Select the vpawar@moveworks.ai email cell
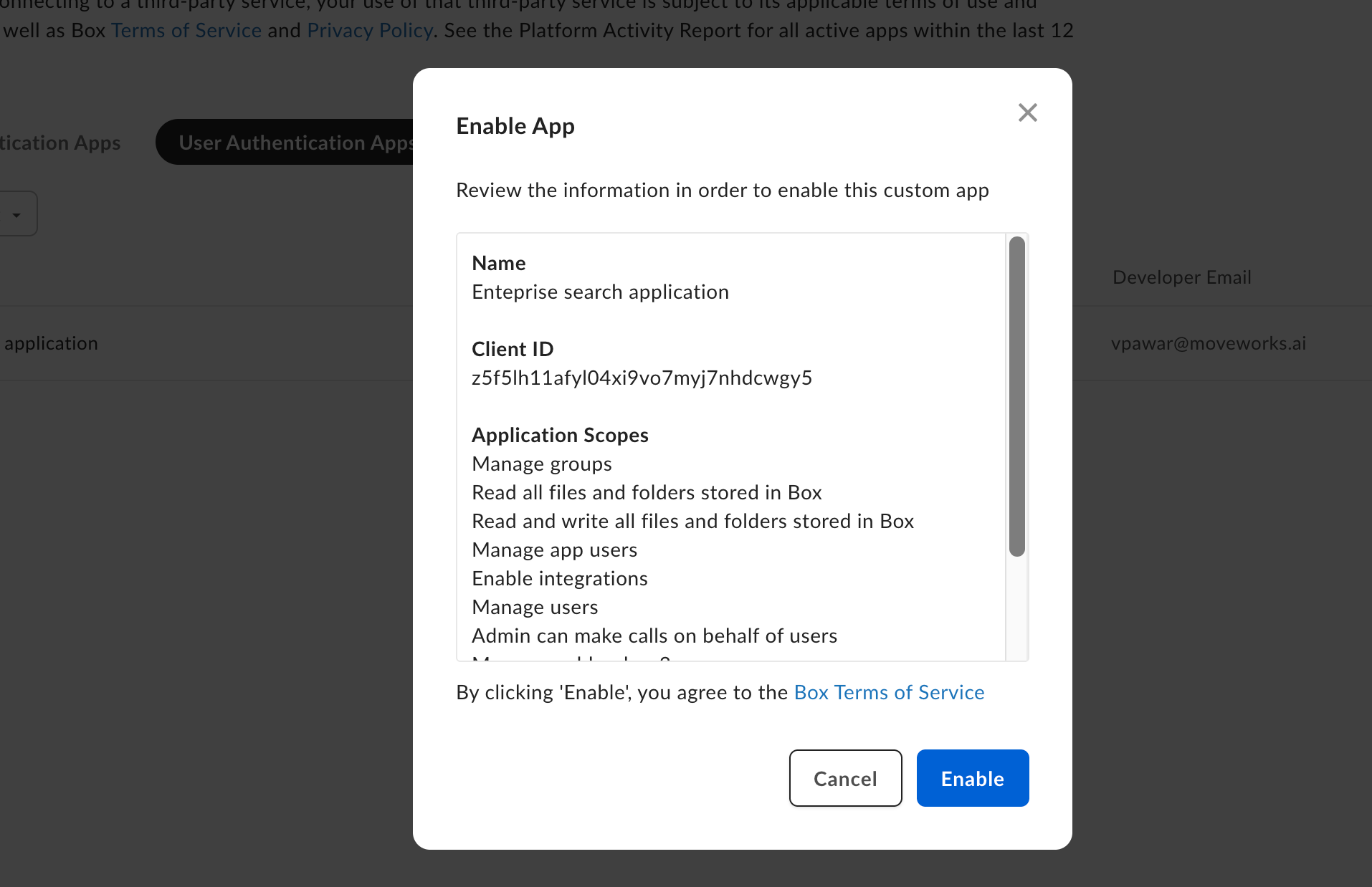 [x=1209, y=343]
